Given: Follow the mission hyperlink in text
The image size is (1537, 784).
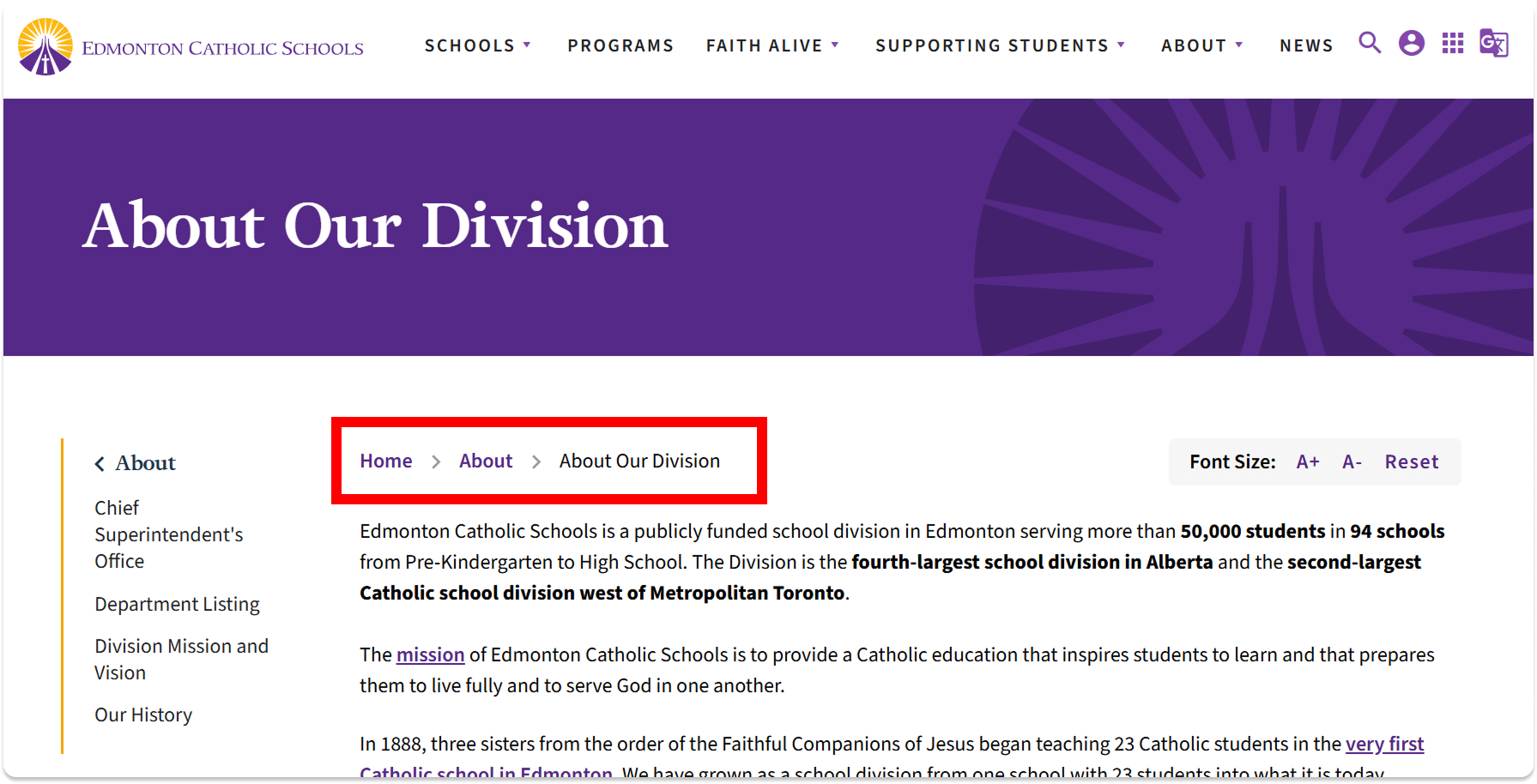Looking at the screenshot, I should [x=430, y=655].
